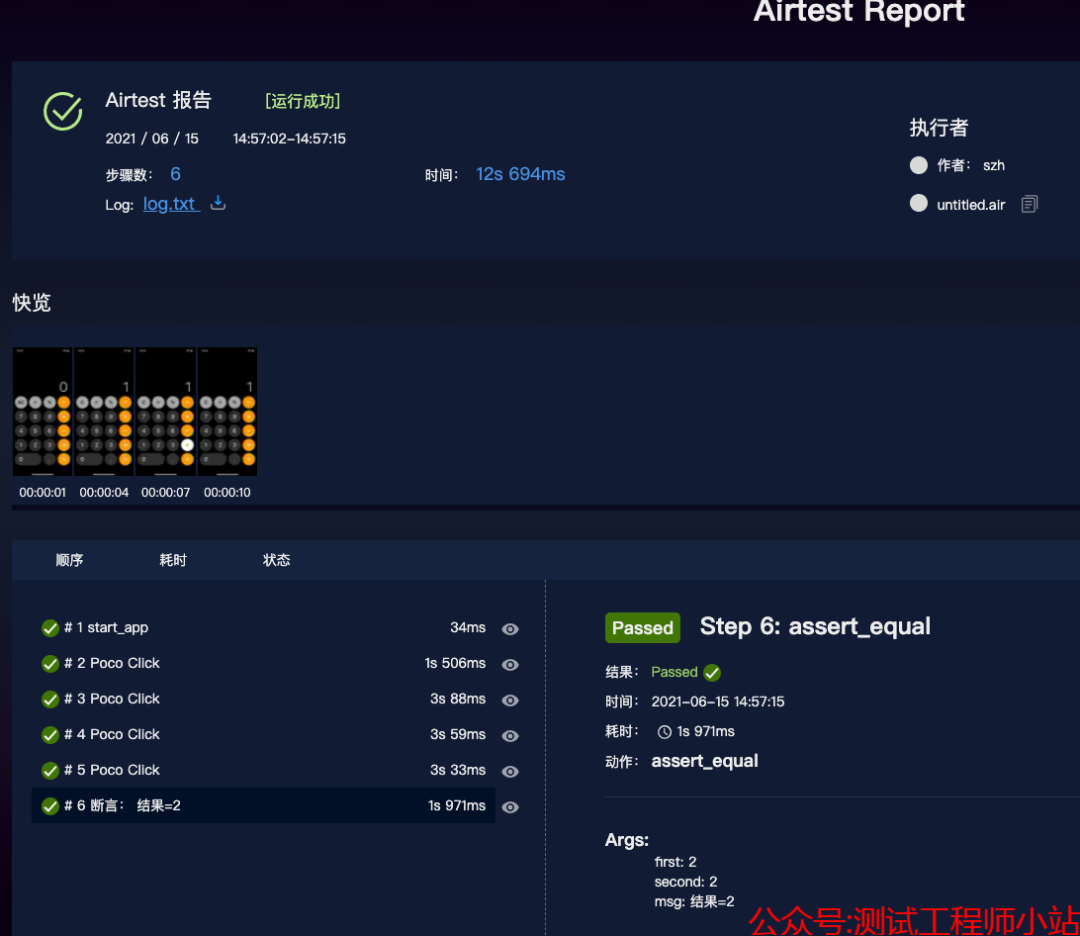
Task: Open the screenshot thumbnail at 00:00:07
Action: 166,411
